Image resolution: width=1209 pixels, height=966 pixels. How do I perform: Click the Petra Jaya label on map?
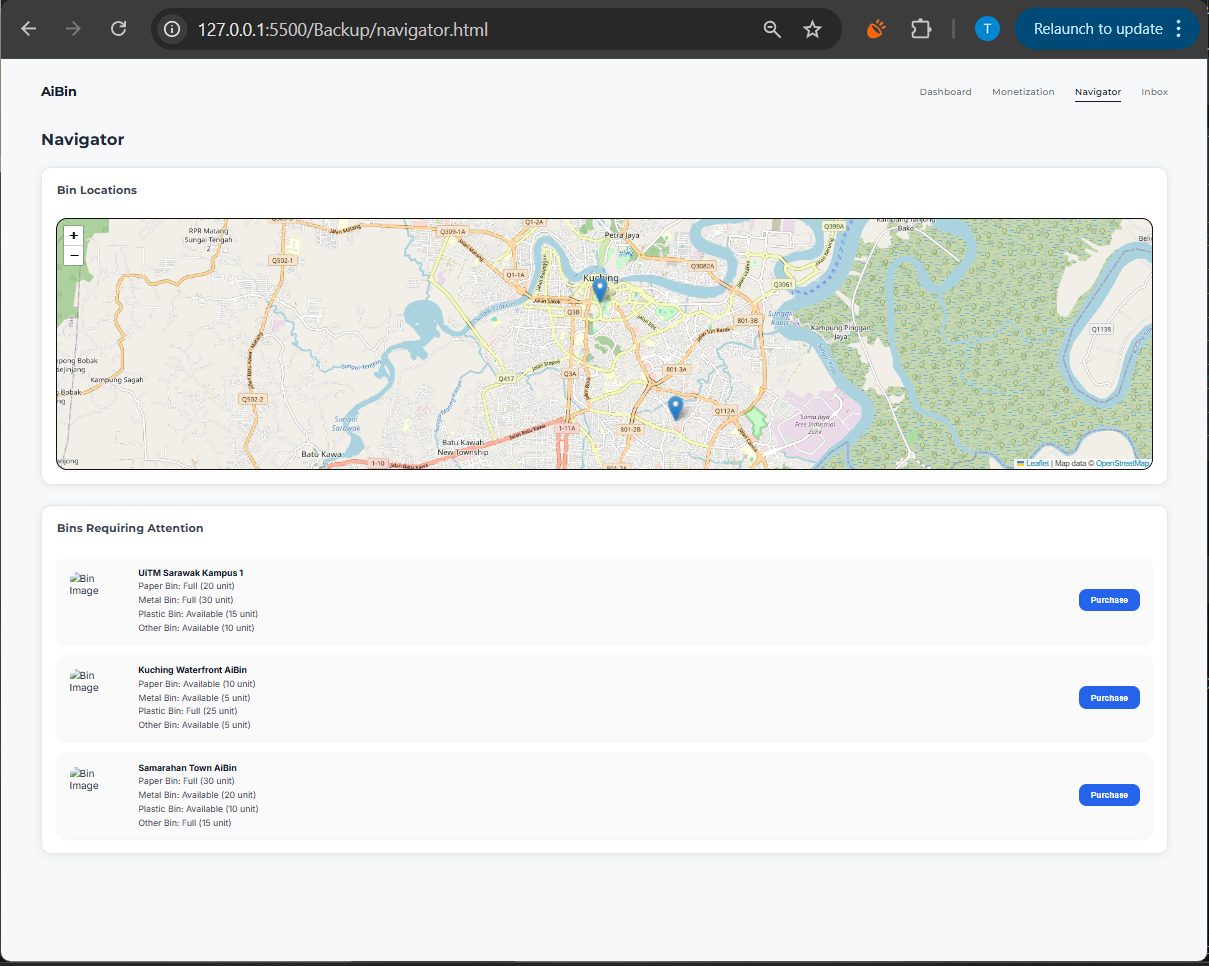(x=622, y=235)
